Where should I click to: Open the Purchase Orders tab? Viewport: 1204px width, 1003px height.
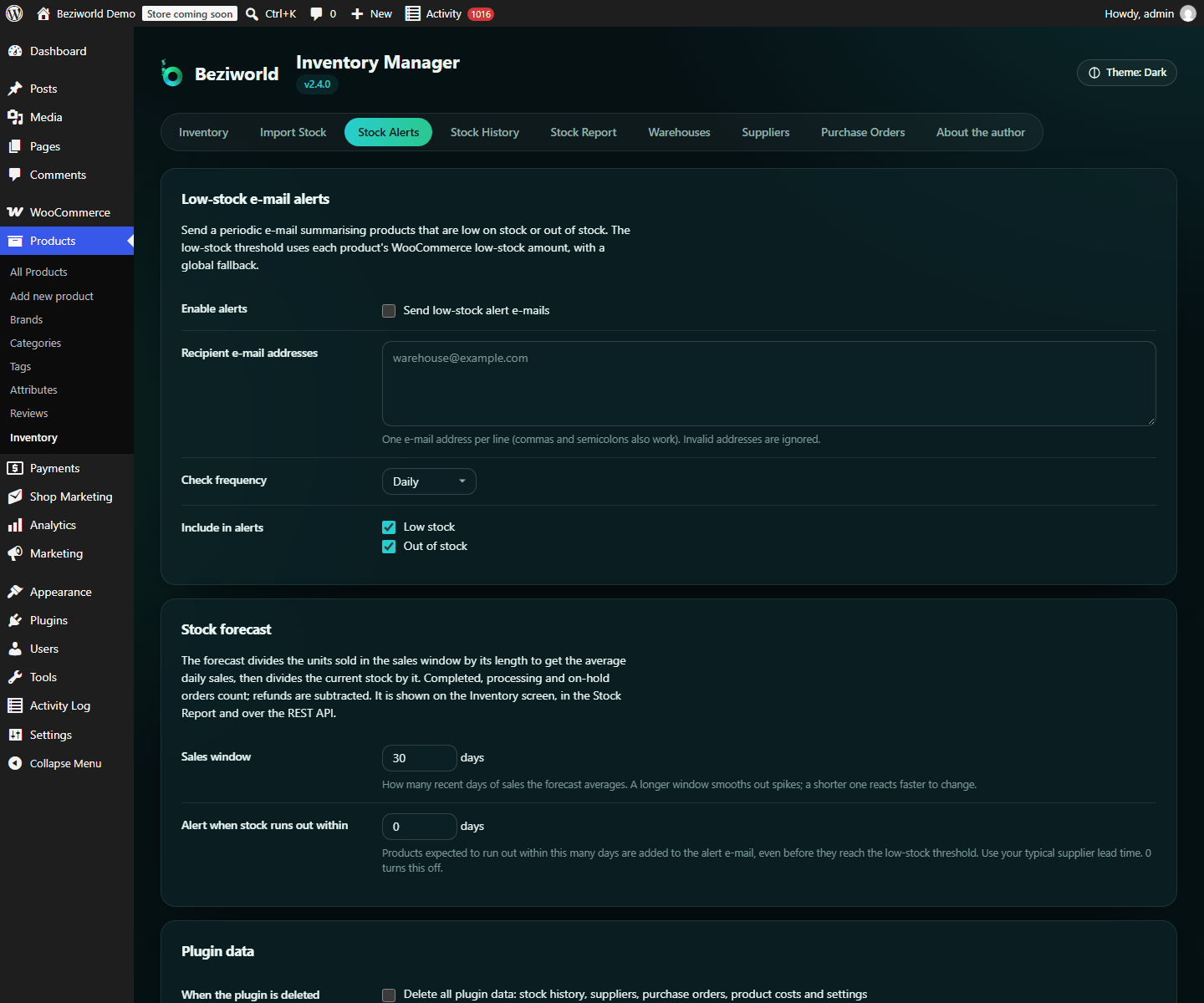[863, 132]
